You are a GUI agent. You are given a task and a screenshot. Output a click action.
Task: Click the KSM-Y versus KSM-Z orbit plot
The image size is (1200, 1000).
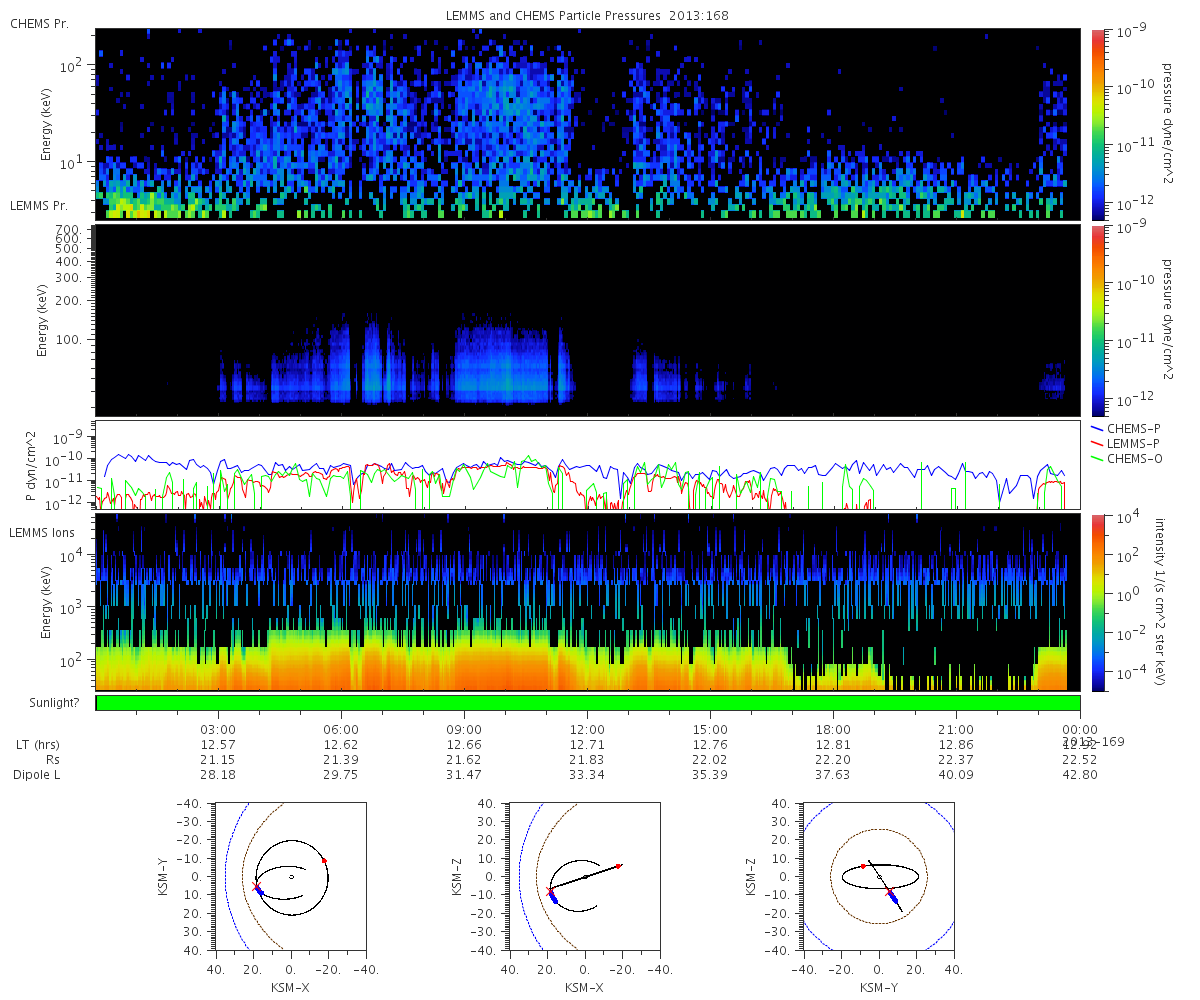pos(879,877)
